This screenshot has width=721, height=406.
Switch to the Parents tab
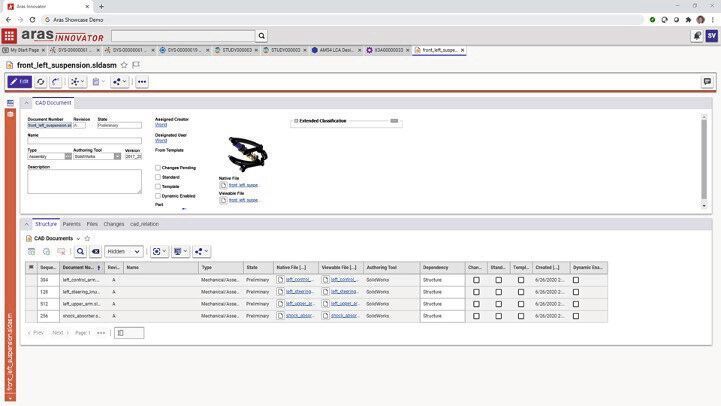[72, 224]
